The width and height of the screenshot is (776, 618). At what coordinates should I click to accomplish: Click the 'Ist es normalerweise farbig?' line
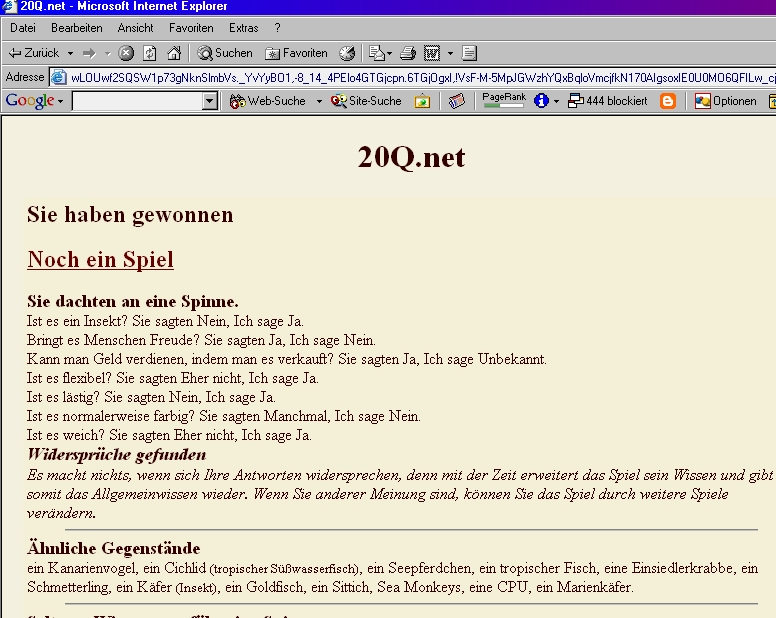coord(224,416)
